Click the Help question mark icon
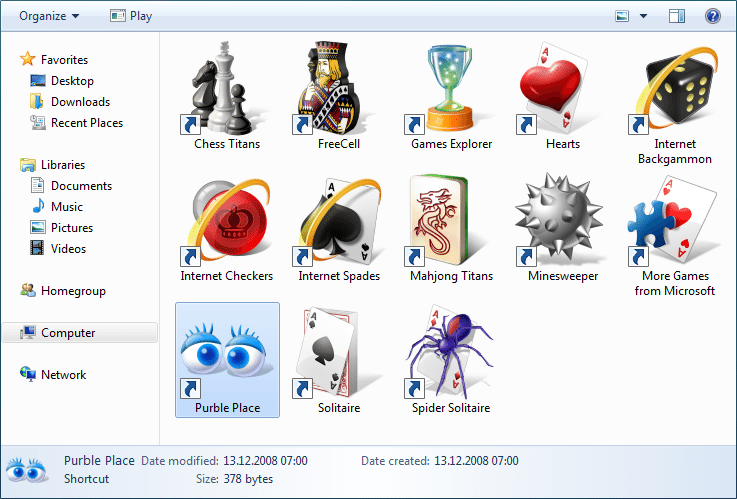The height and width of the screenshot is (499, 737). click(713, 16)
